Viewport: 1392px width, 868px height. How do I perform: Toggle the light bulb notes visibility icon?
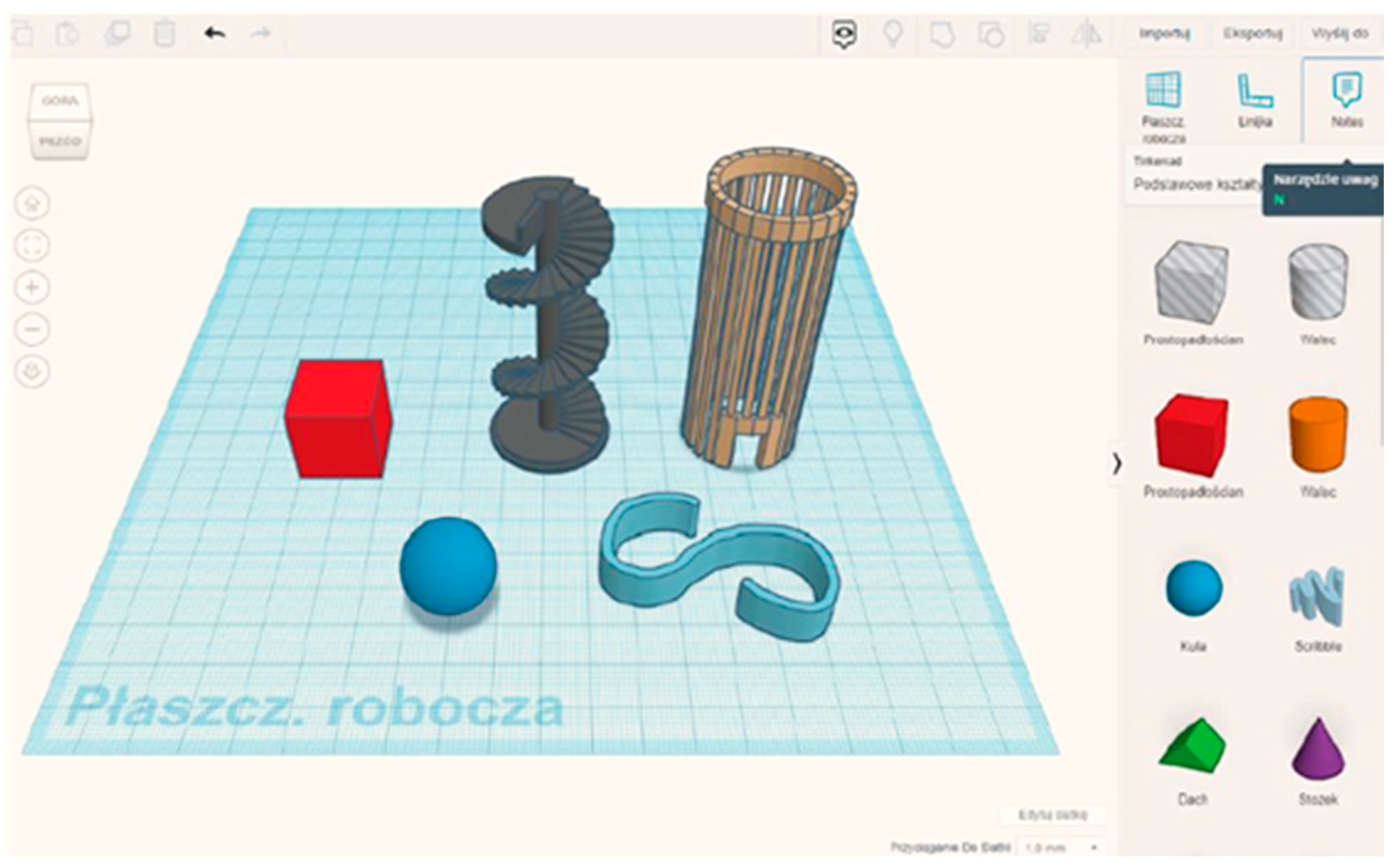coord(893,34)
